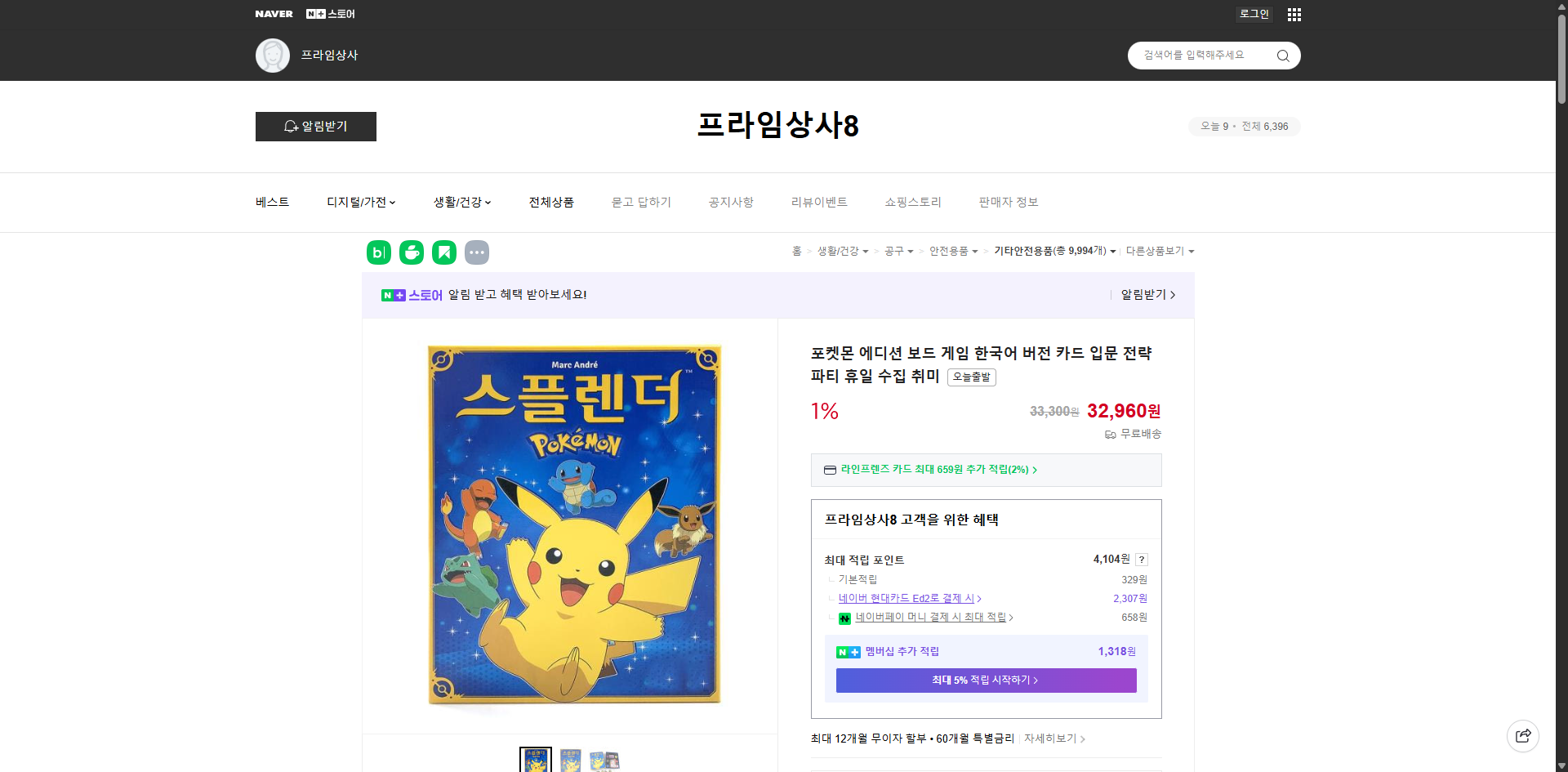Open the Naver apps grid icon
This screenshot has width=1568, height=772.
pyautogui.click(x=1294, y=14)
